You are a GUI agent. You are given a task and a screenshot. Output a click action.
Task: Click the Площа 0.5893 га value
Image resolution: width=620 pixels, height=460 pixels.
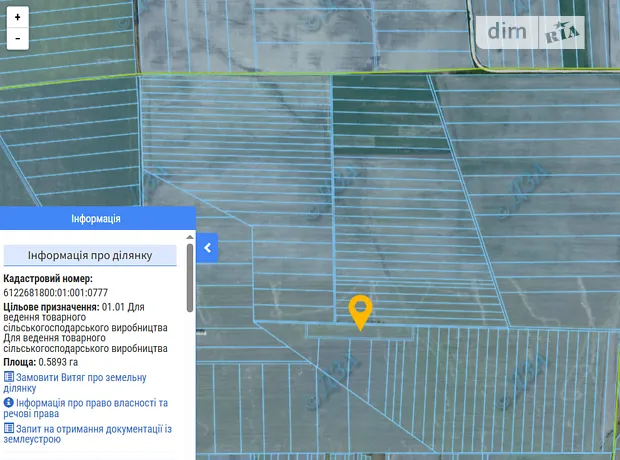click(57, 362)
